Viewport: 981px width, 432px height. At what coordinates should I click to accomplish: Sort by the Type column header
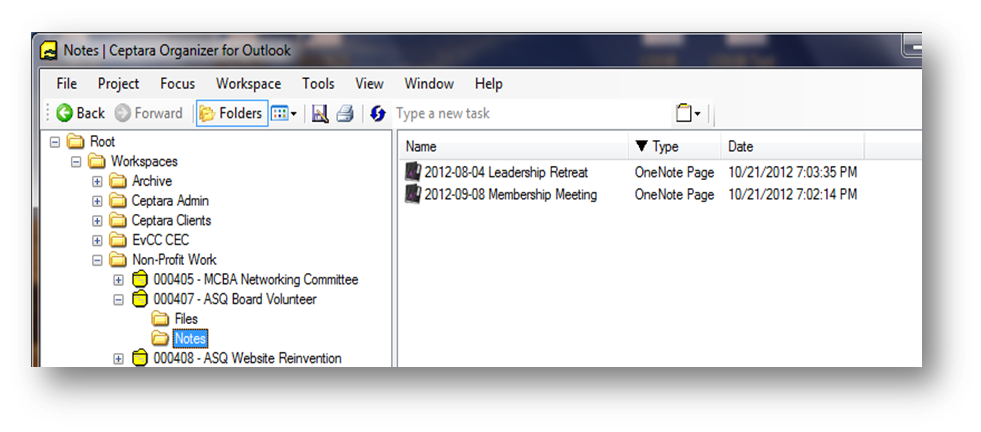coord(674,147)
